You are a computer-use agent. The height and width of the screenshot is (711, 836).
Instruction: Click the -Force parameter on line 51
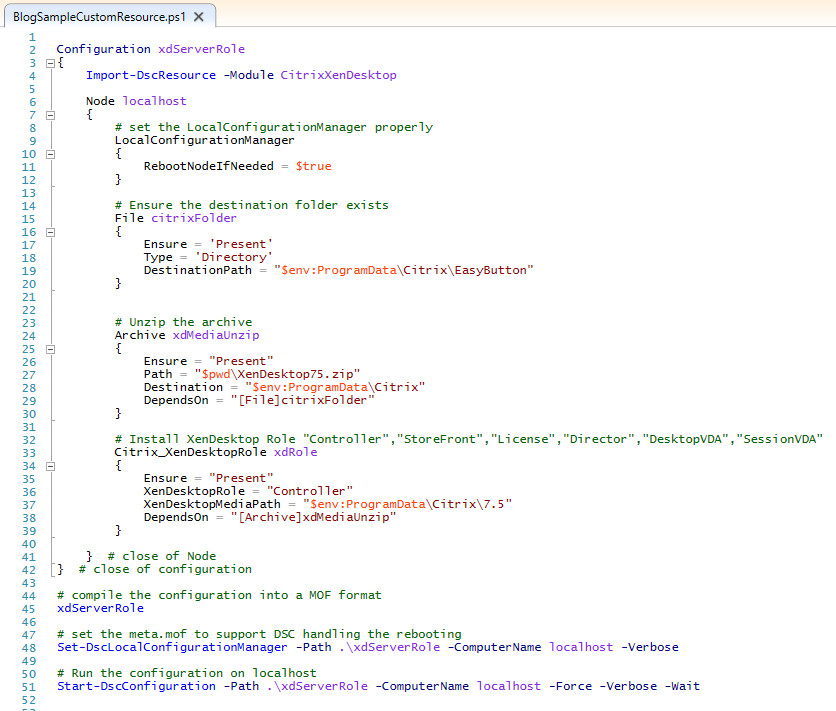point(570,686)
